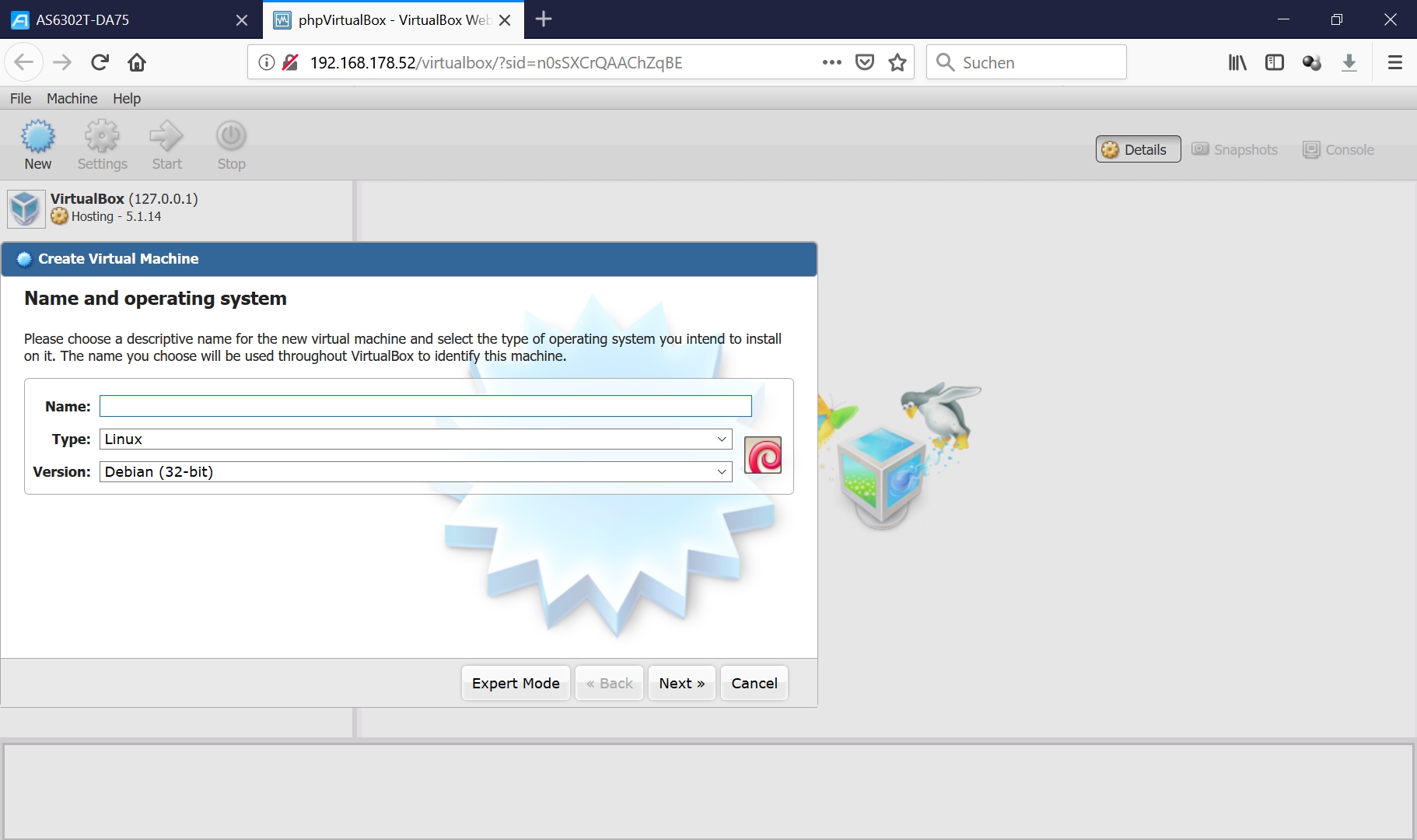1417x840 pixels.
Task: Open the Help menu
Action: [127, 98]
